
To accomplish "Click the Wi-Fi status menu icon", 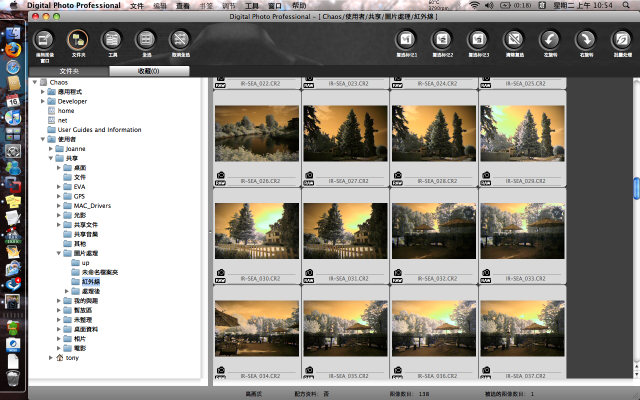I will pyautogui.click(x=474, y=5).
